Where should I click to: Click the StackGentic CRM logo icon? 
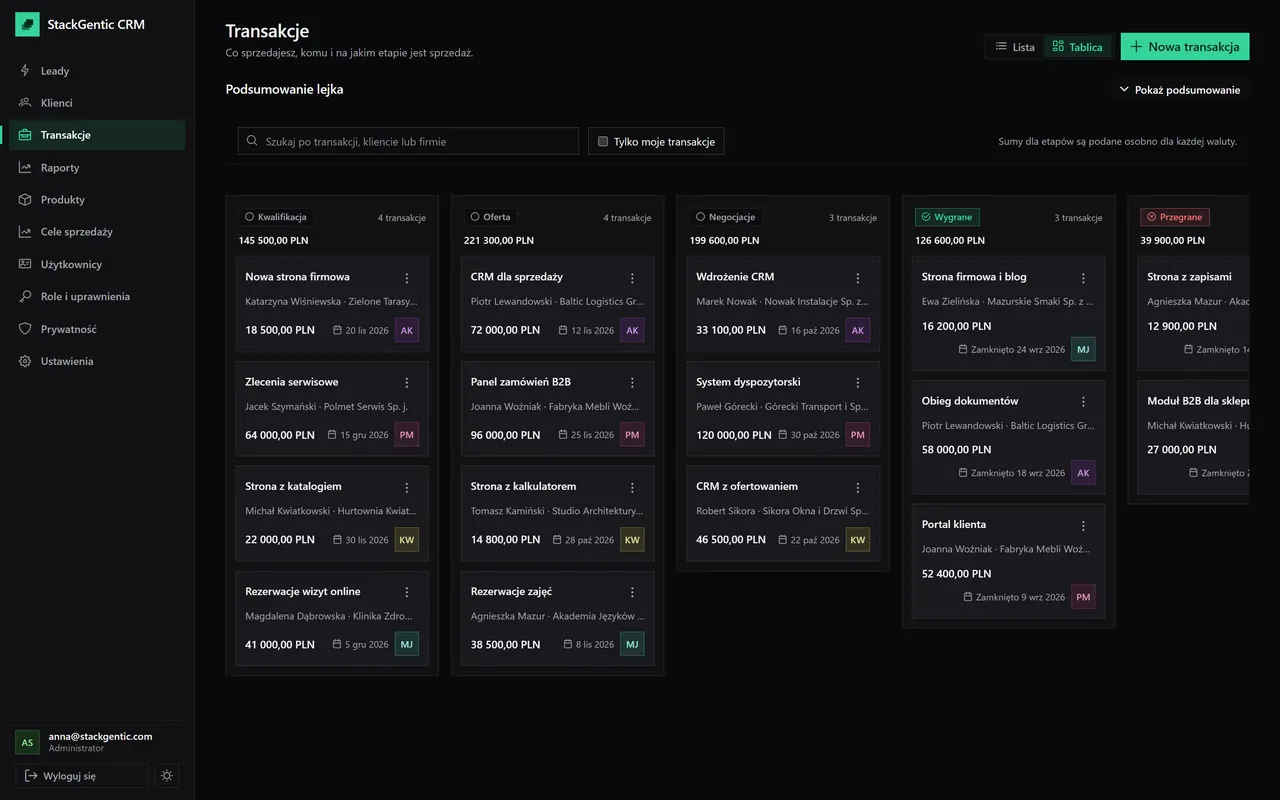[x=27, y=24]
